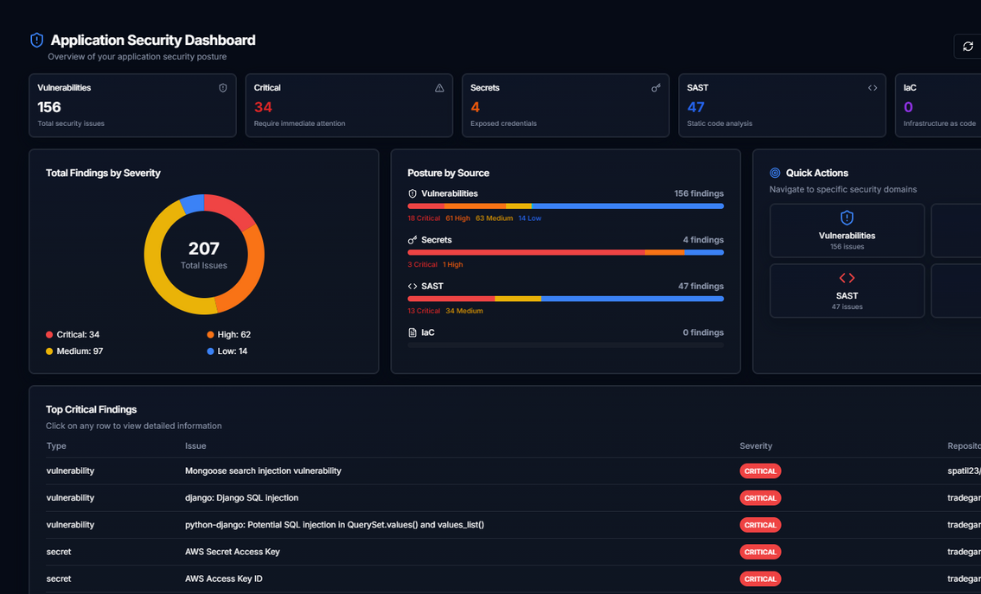Click the Issue column header

point(196,446)
